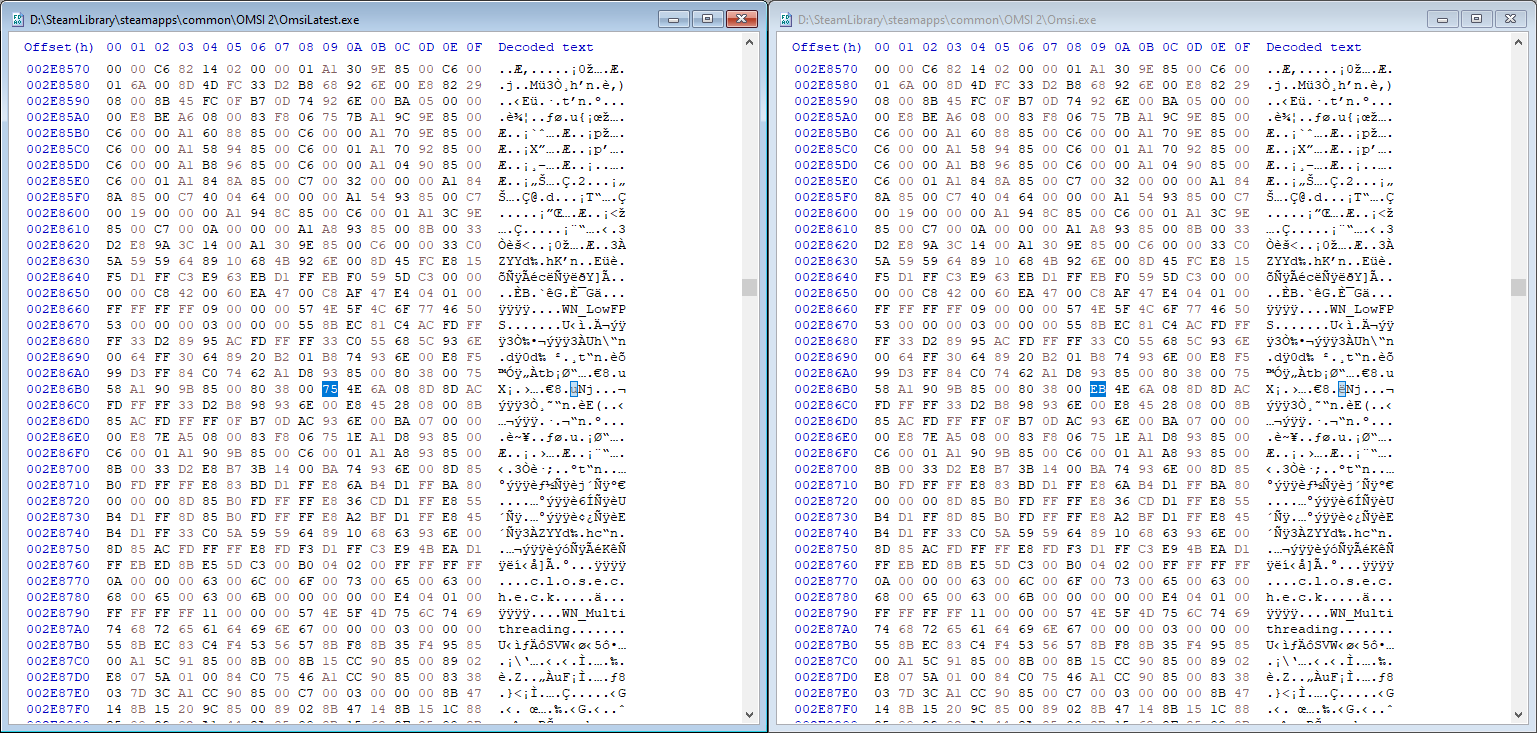Select highlighted byte 75 in OmsiLatest.exe
The height and width of the screenshot is (733, 1537).
329,389
